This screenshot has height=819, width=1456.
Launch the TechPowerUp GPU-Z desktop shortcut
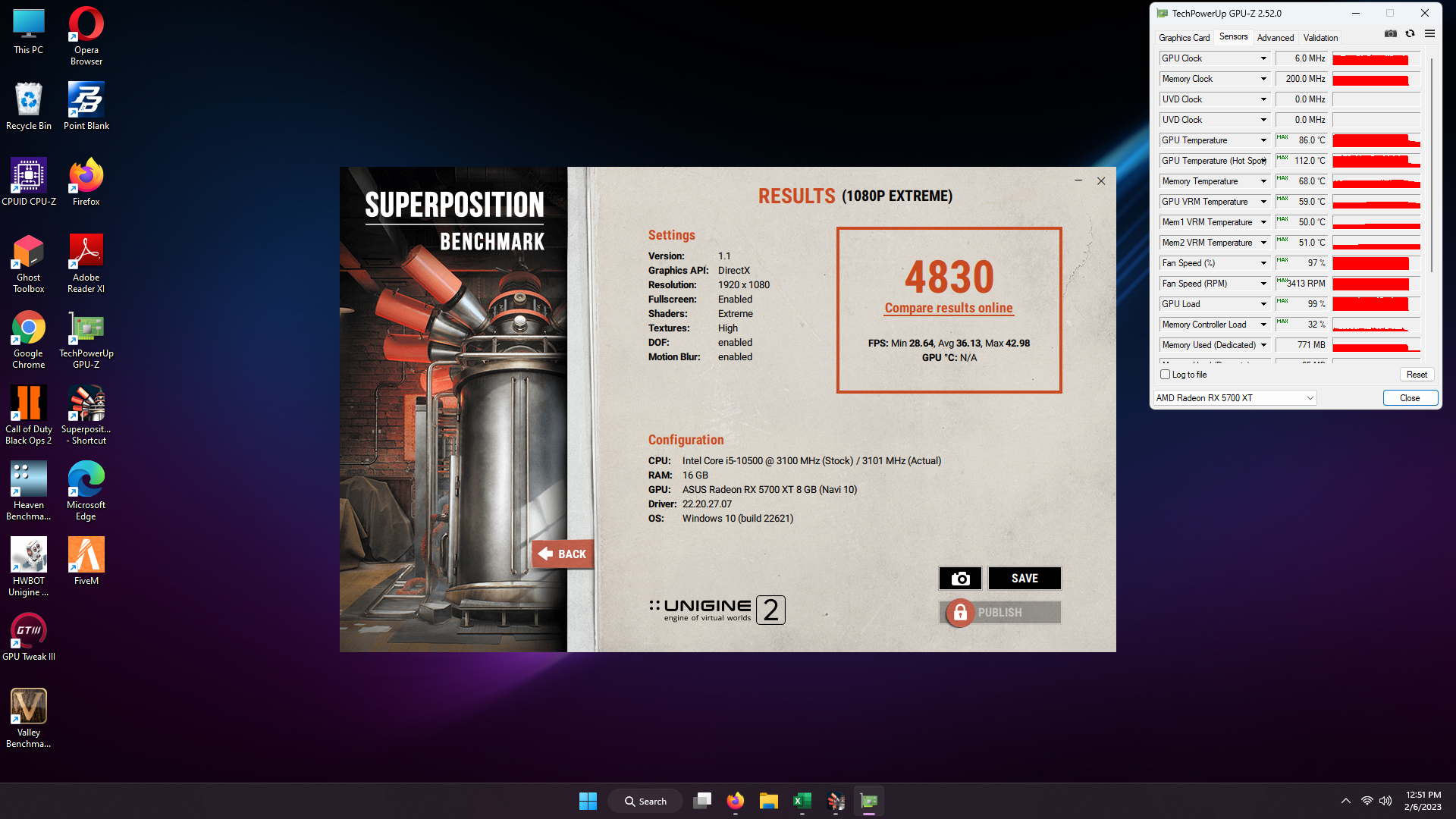(86, 339)
